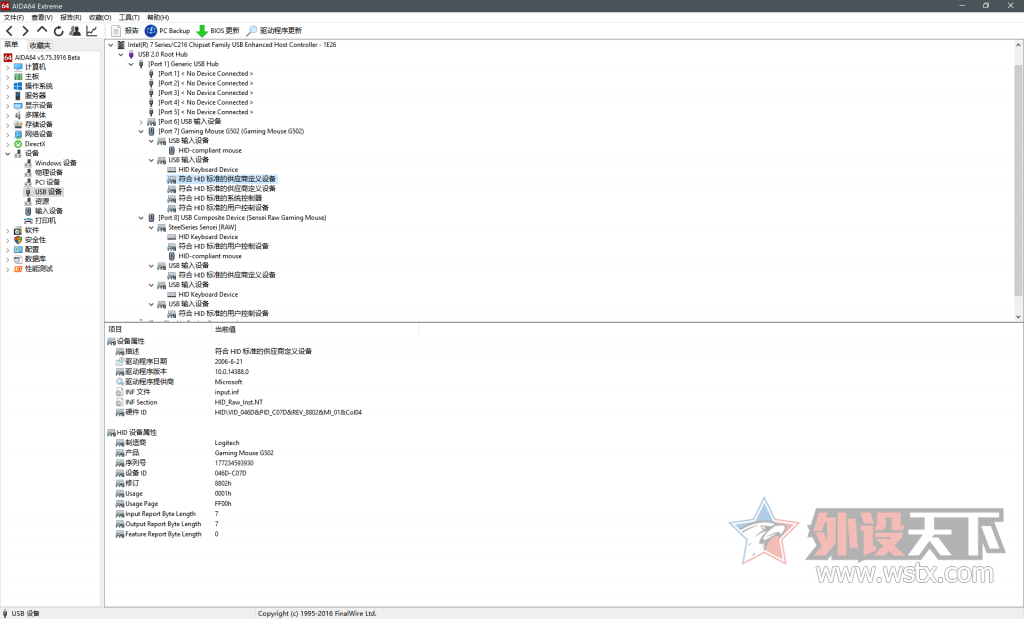Click the up-level arrow toolbar icon
The height and width of the screenshot is (619, 1024).
(42, 30)
